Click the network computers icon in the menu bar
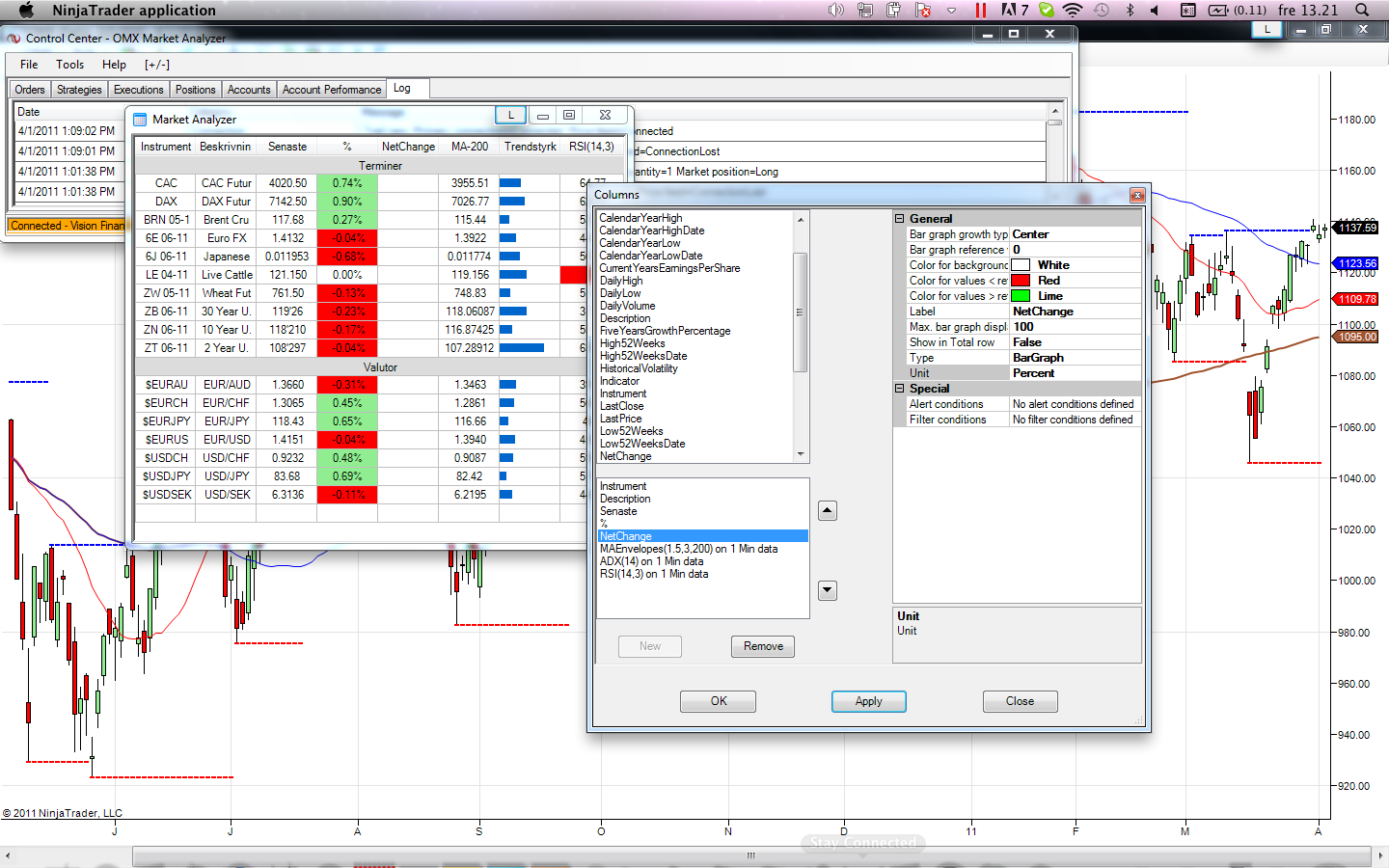Screen dimensions: 1389x868 pos(864,10)
